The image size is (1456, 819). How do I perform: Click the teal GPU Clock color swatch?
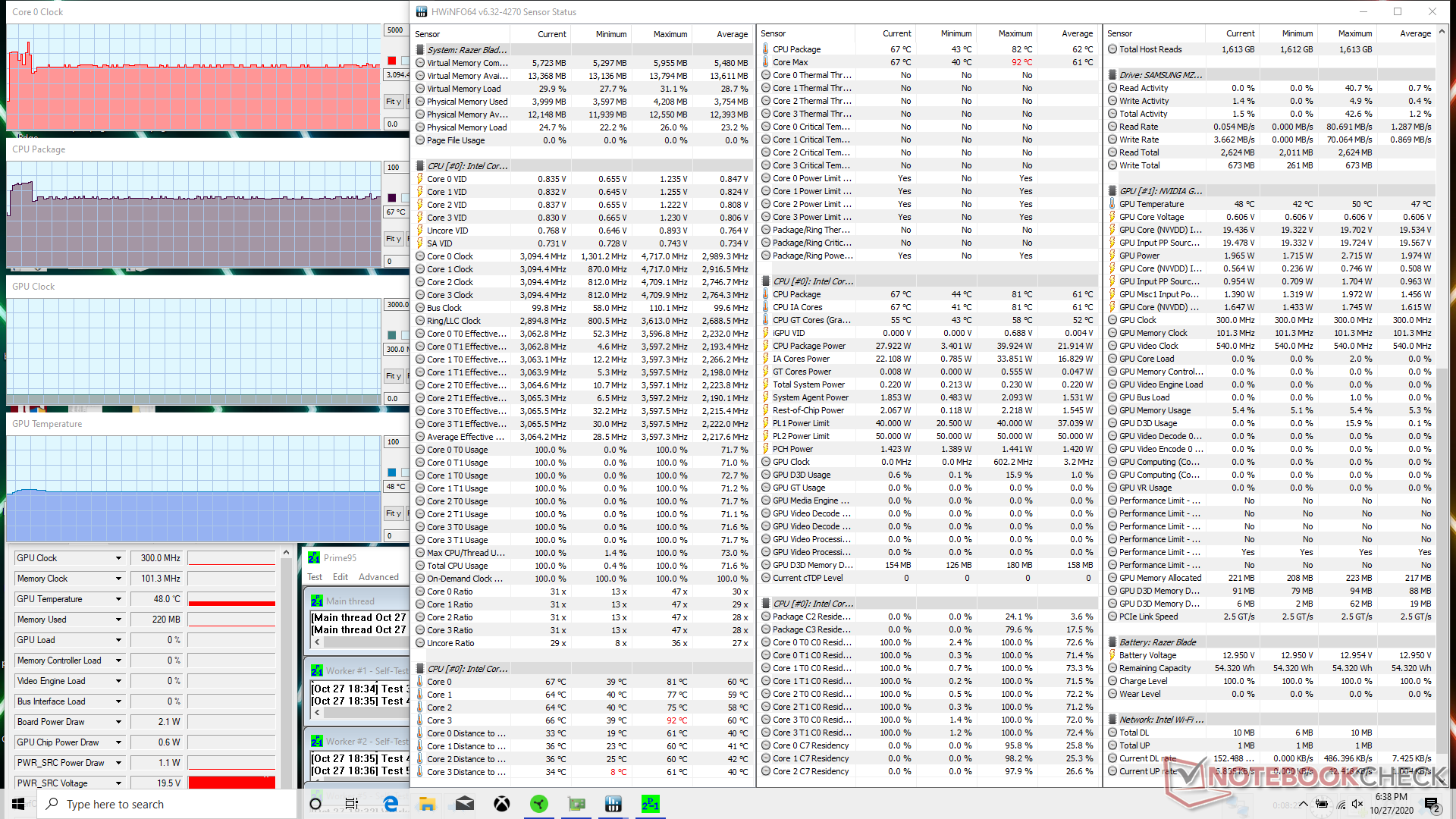click(392, 335)
